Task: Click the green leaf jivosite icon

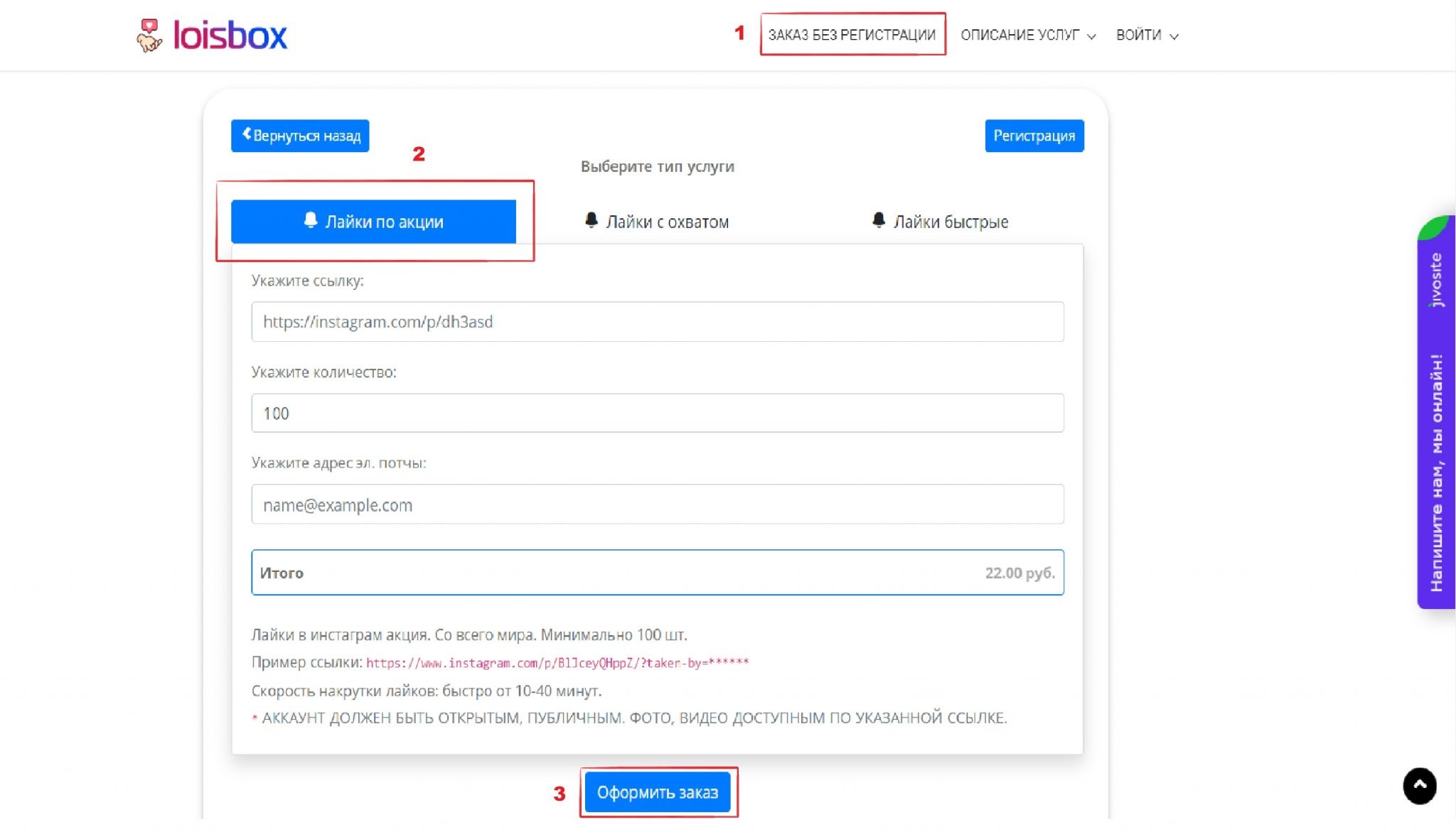Action: click(x=1433, y=229)
